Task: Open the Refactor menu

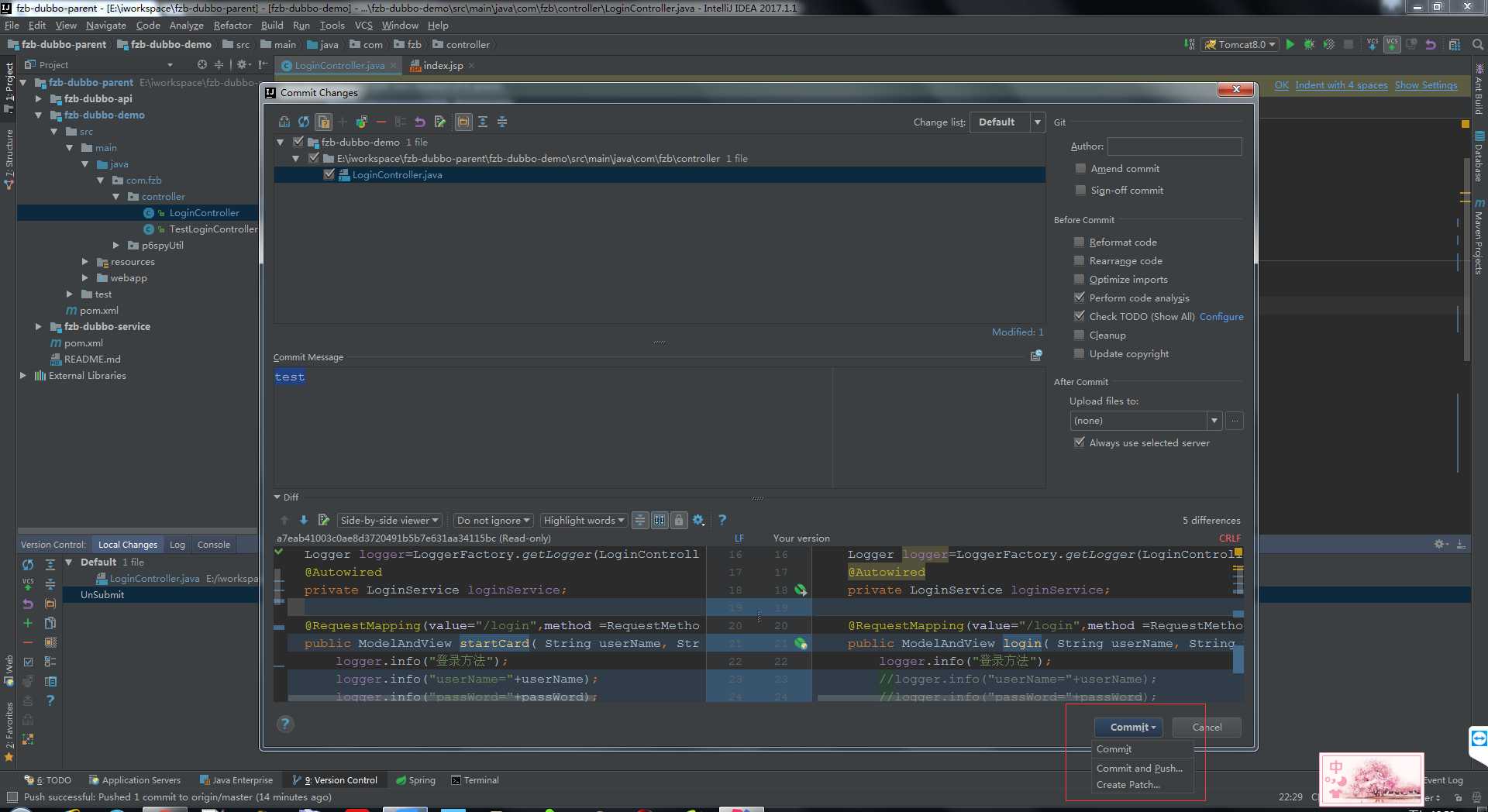Action: 232,25
